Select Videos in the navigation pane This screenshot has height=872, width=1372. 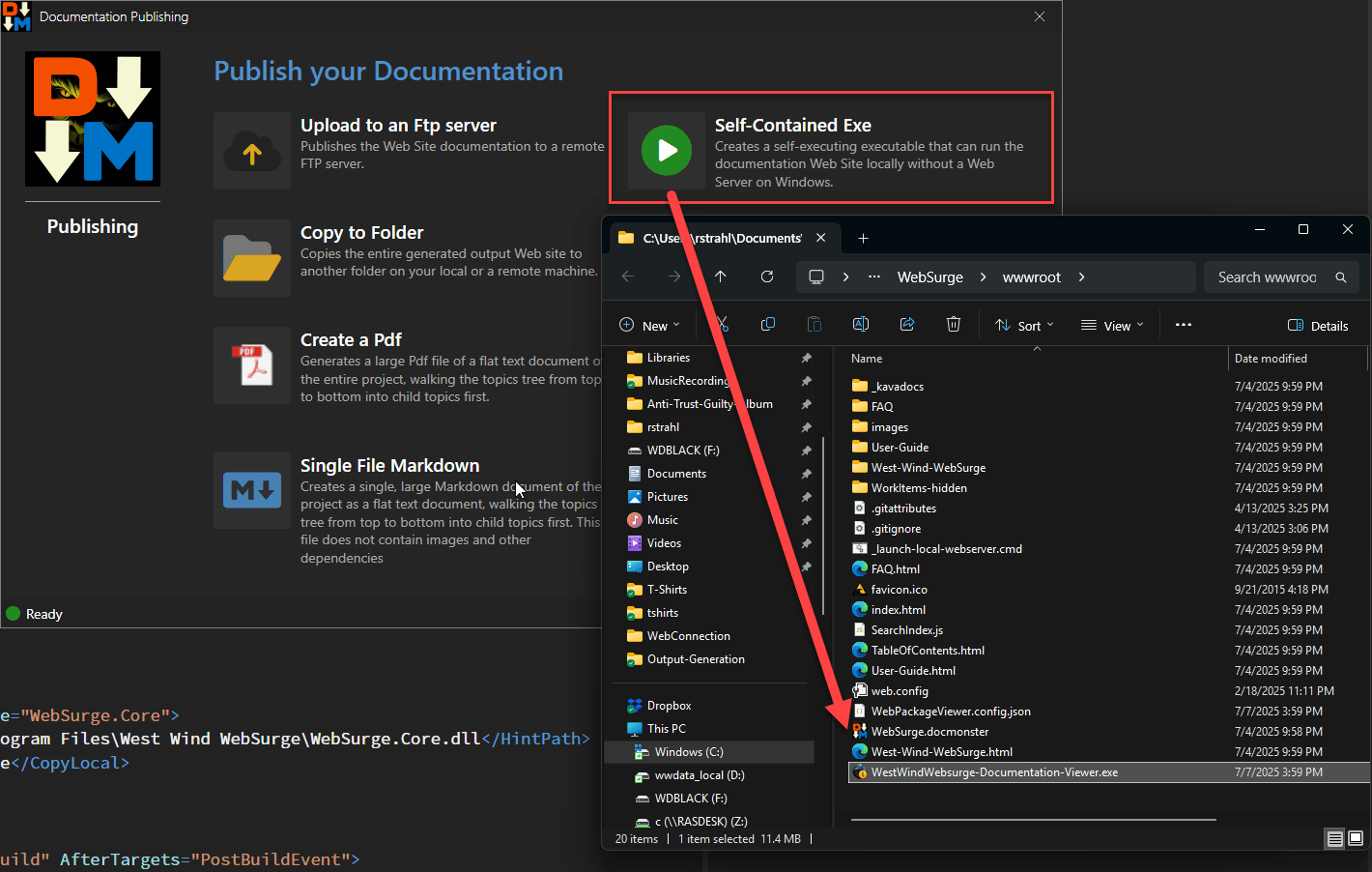point(664,543)
